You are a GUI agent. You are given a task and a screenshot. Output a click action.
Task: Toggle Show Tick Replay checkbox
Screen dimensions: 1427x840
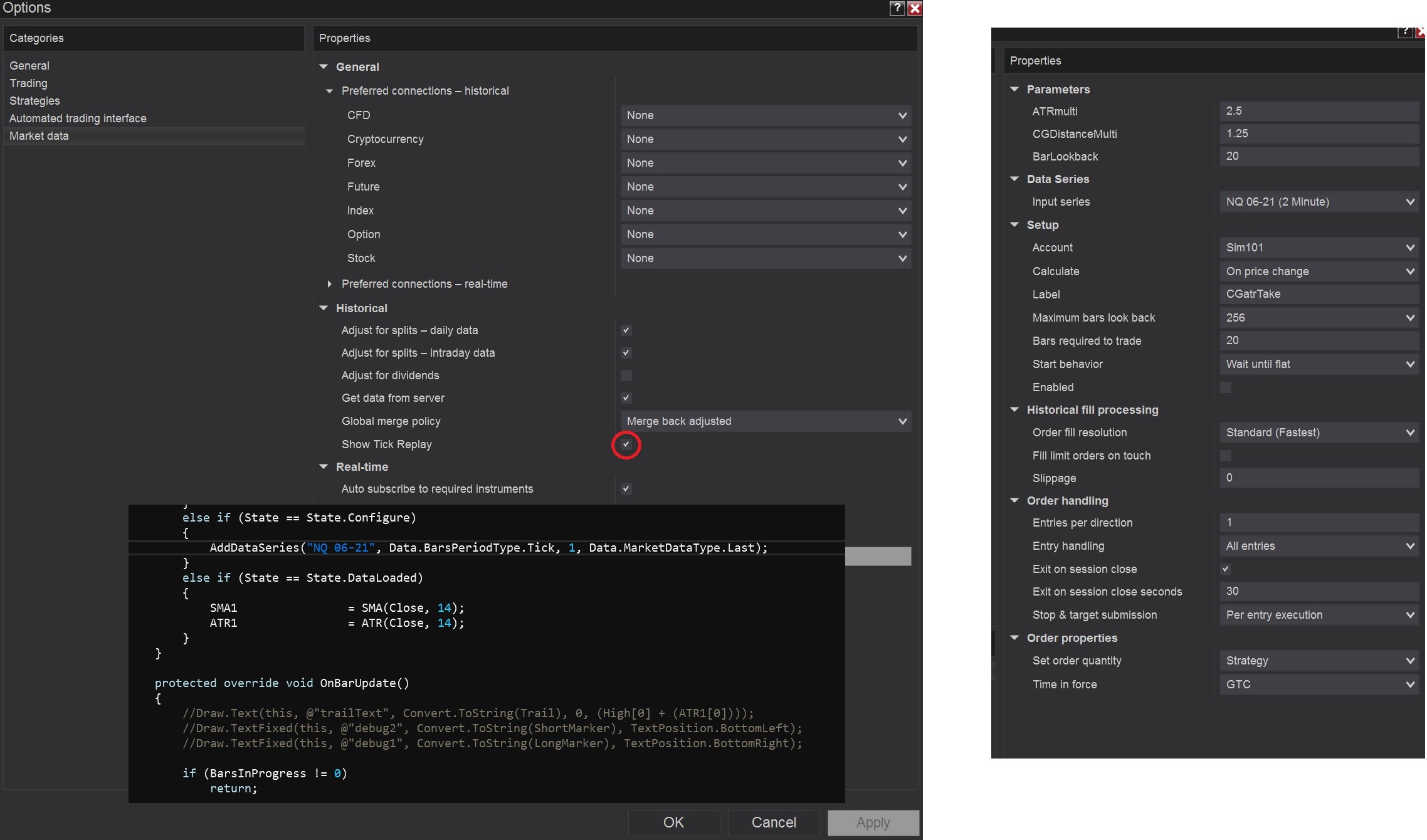(x=626, y=444)
